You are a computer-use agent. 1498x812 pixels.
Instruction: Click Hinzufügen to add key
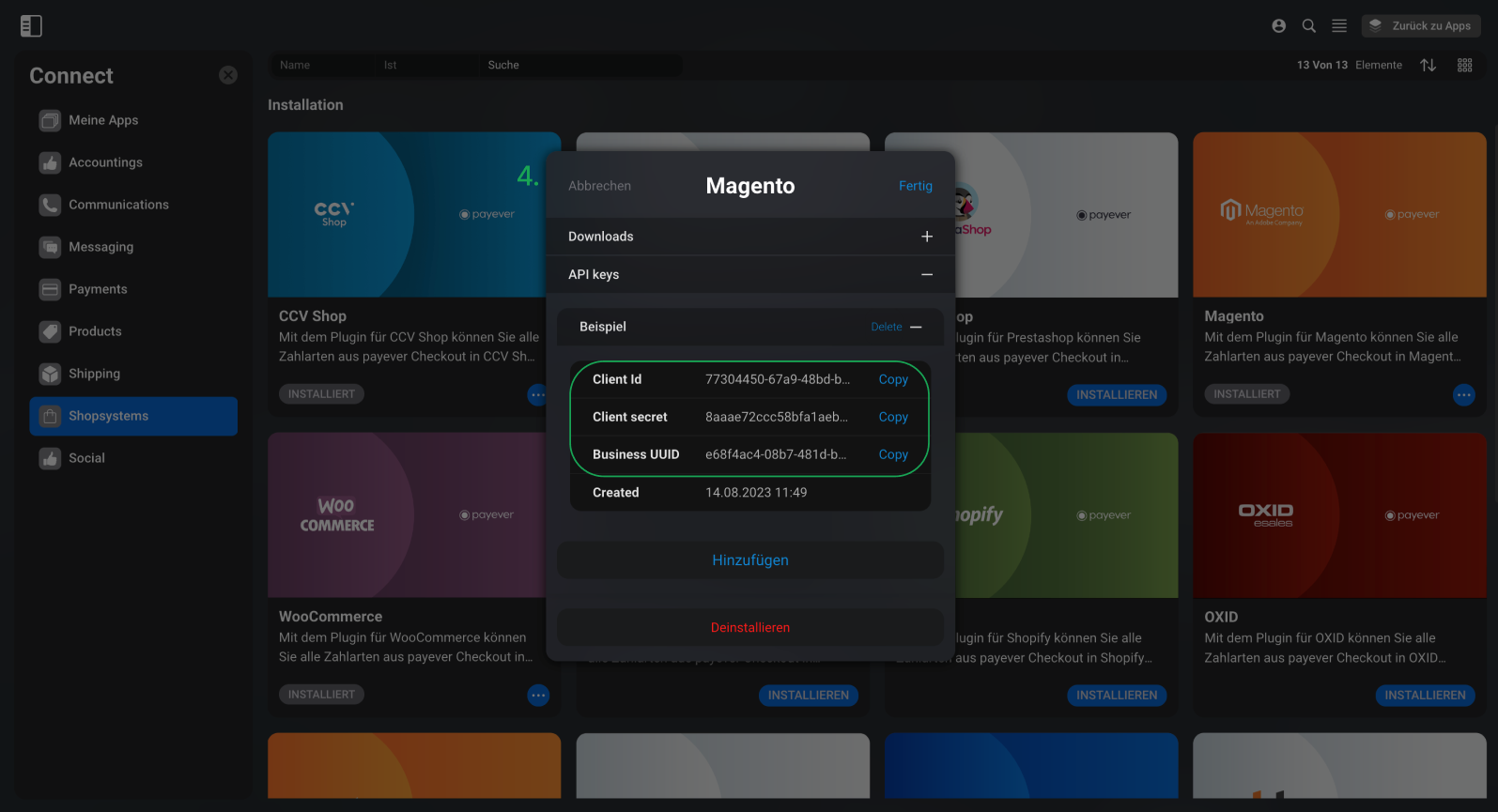pos(750,560)
